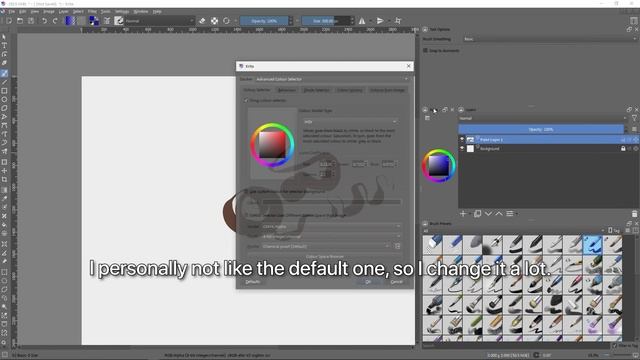Screen dimensions: 640x360
Task: Open the File menu
Action: tap(12, 11)
